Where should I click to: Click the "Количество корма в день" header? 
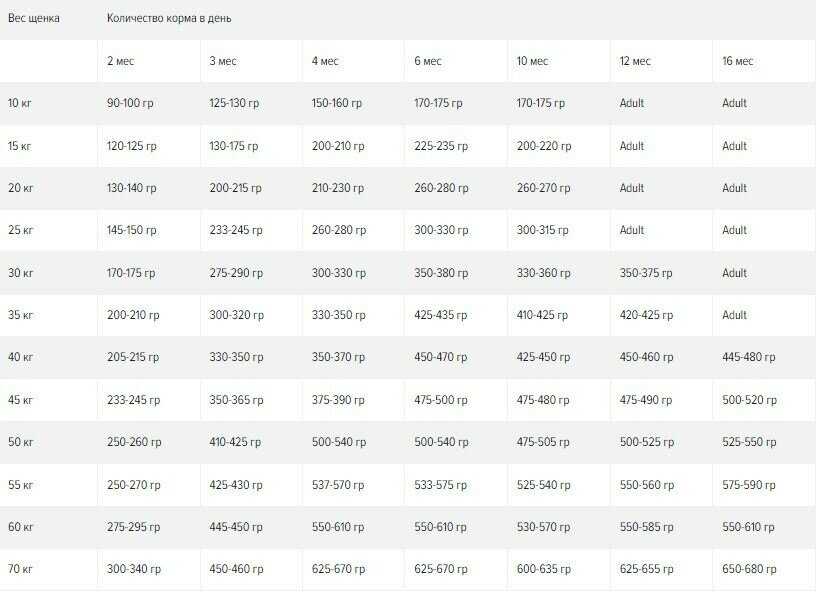click(x=170, y=18)
